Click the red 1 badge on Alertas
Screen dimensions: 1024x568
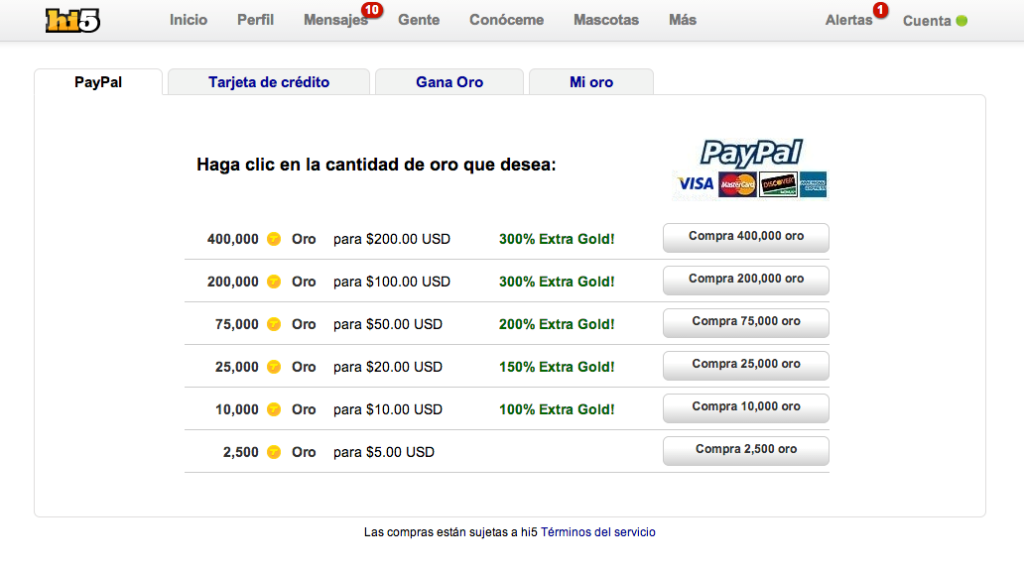880,10
